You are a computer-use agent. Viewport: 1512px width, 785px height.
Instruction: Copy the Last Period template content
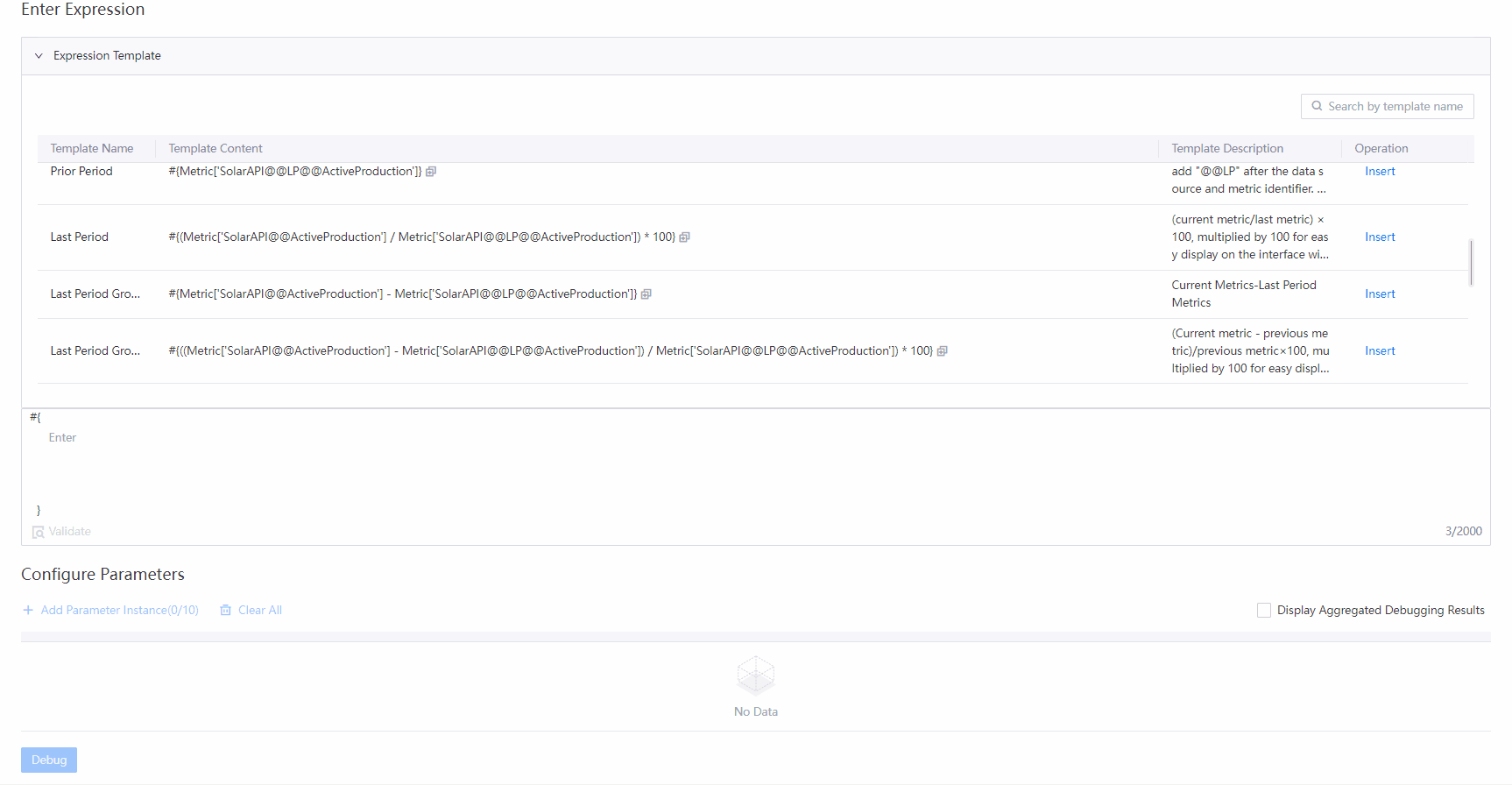(684, 237)
